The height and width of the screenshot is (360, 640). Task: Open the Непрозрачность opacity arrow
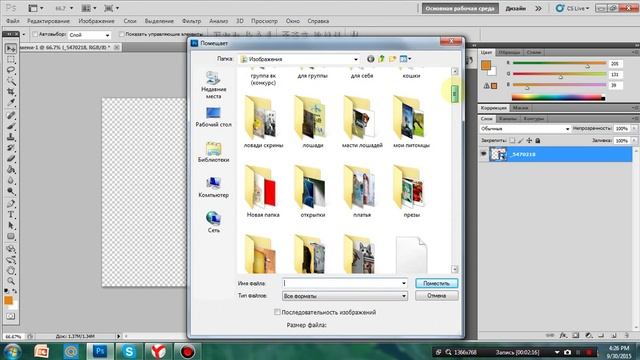[633, 129]
